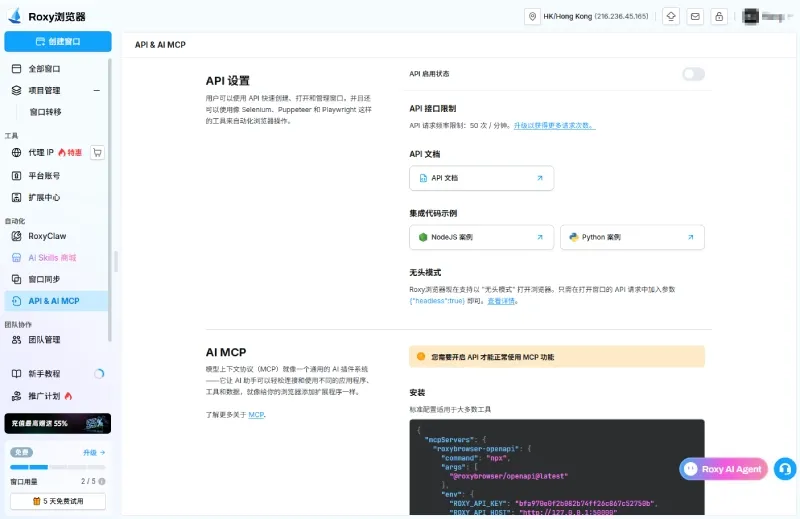Screen dimensions: 800x519
Task: Click the window usage info icon
Action: pyautogui.click(x=102, y=481)
